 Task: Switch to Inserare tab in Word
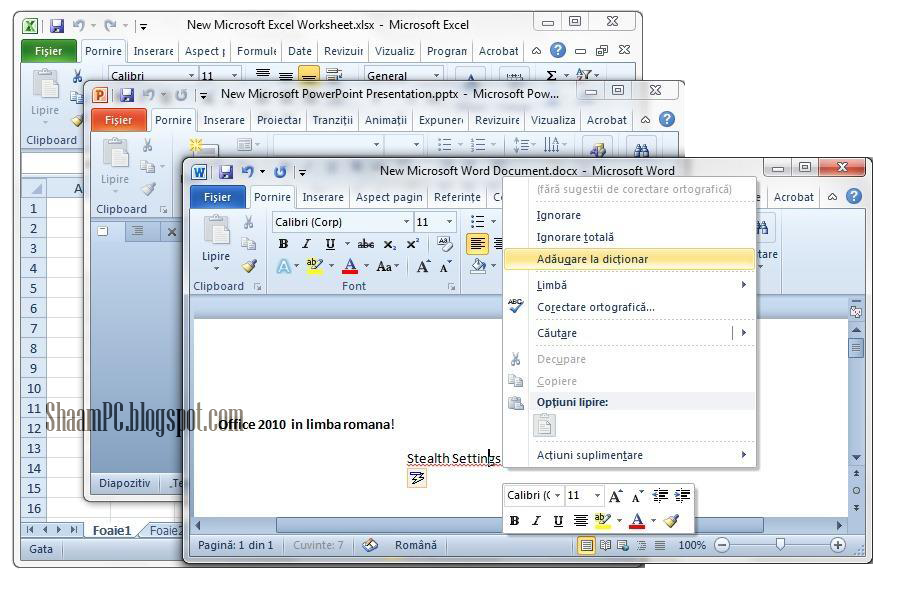point(323,197)
